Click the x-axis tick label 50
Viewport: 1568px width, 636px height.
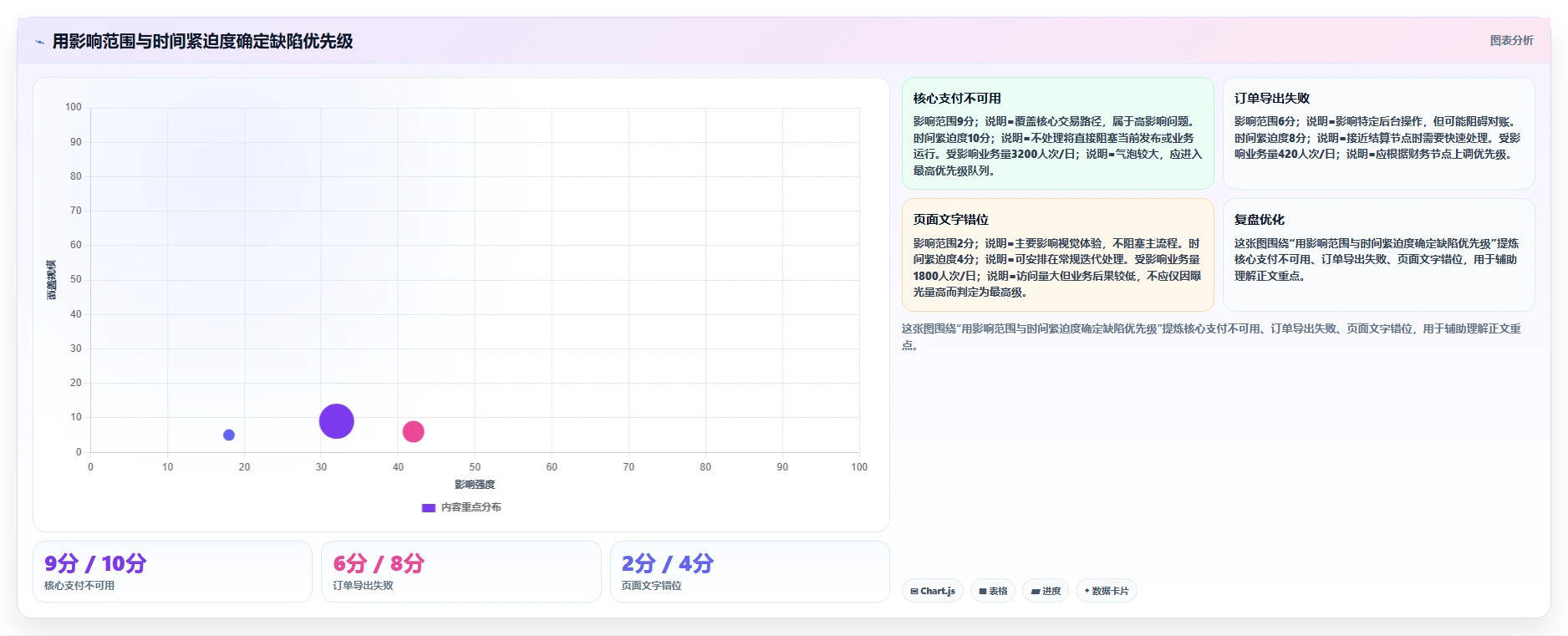click(475, 467)
